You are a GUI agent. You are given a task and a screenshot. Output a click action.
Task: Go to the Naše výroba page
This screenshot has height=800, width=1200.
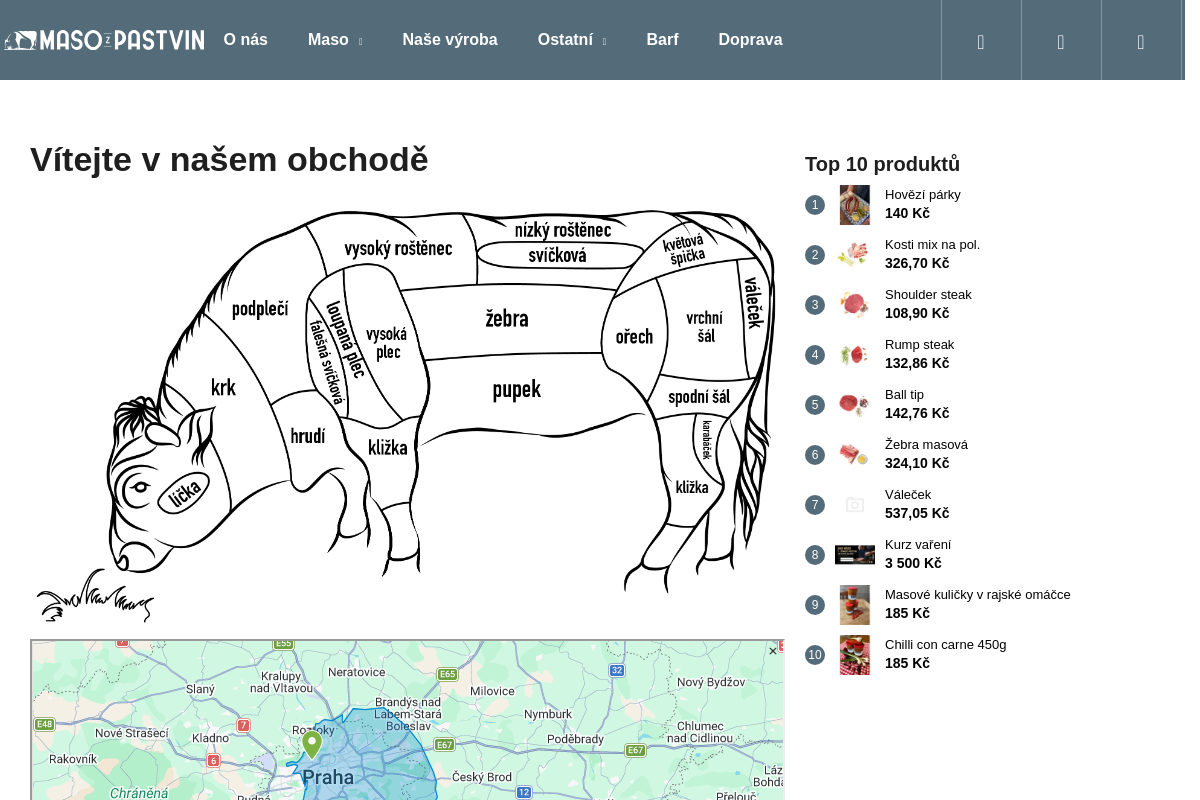[x=450, y=40]
